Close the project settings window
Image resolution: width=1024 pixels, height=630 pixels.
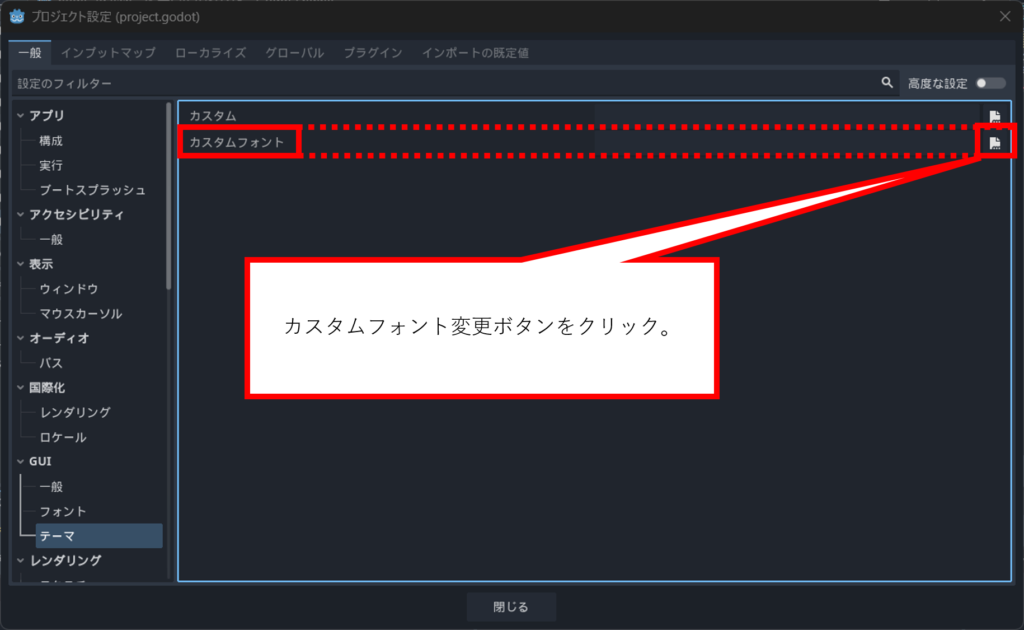point(1004,16)
